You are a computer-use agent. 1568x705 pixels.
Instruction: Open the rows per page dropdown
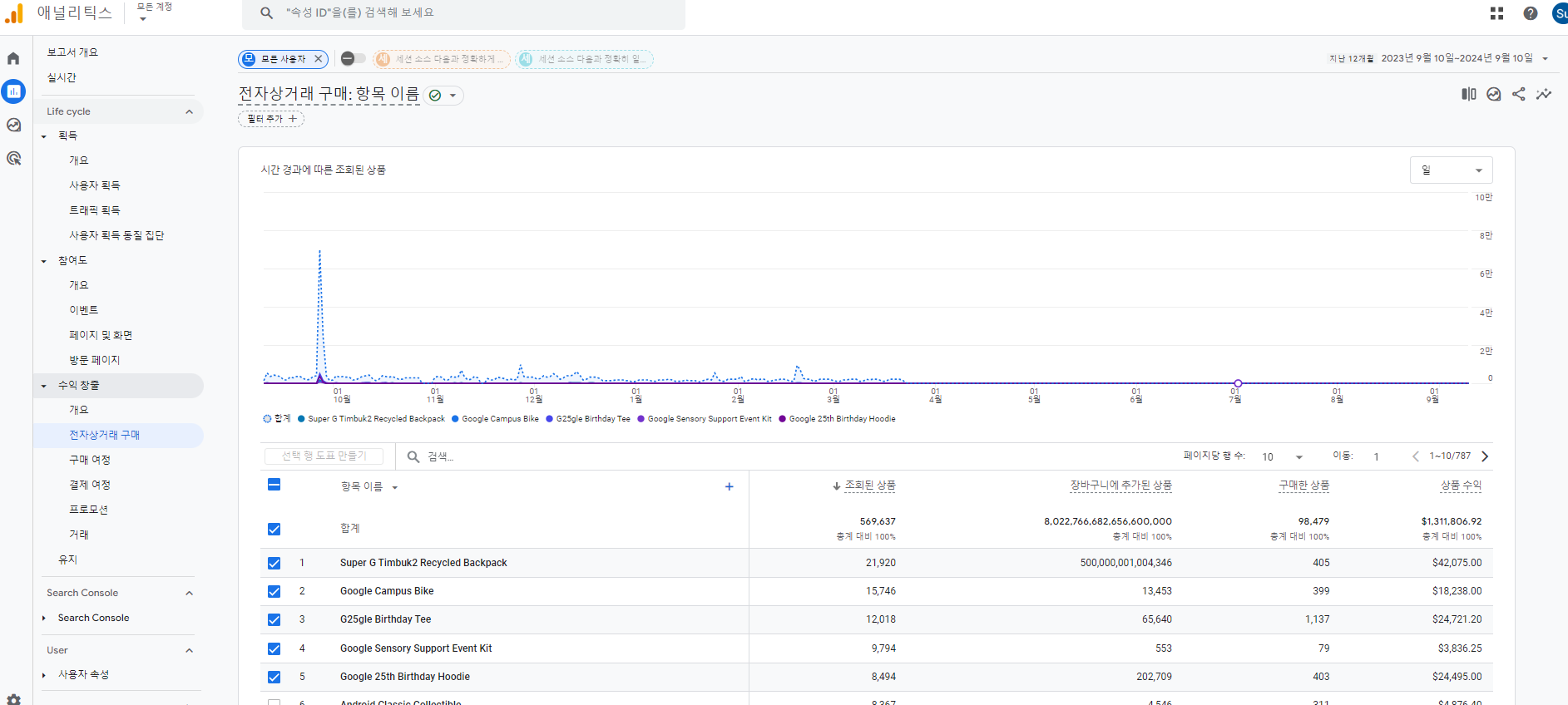1282,456
